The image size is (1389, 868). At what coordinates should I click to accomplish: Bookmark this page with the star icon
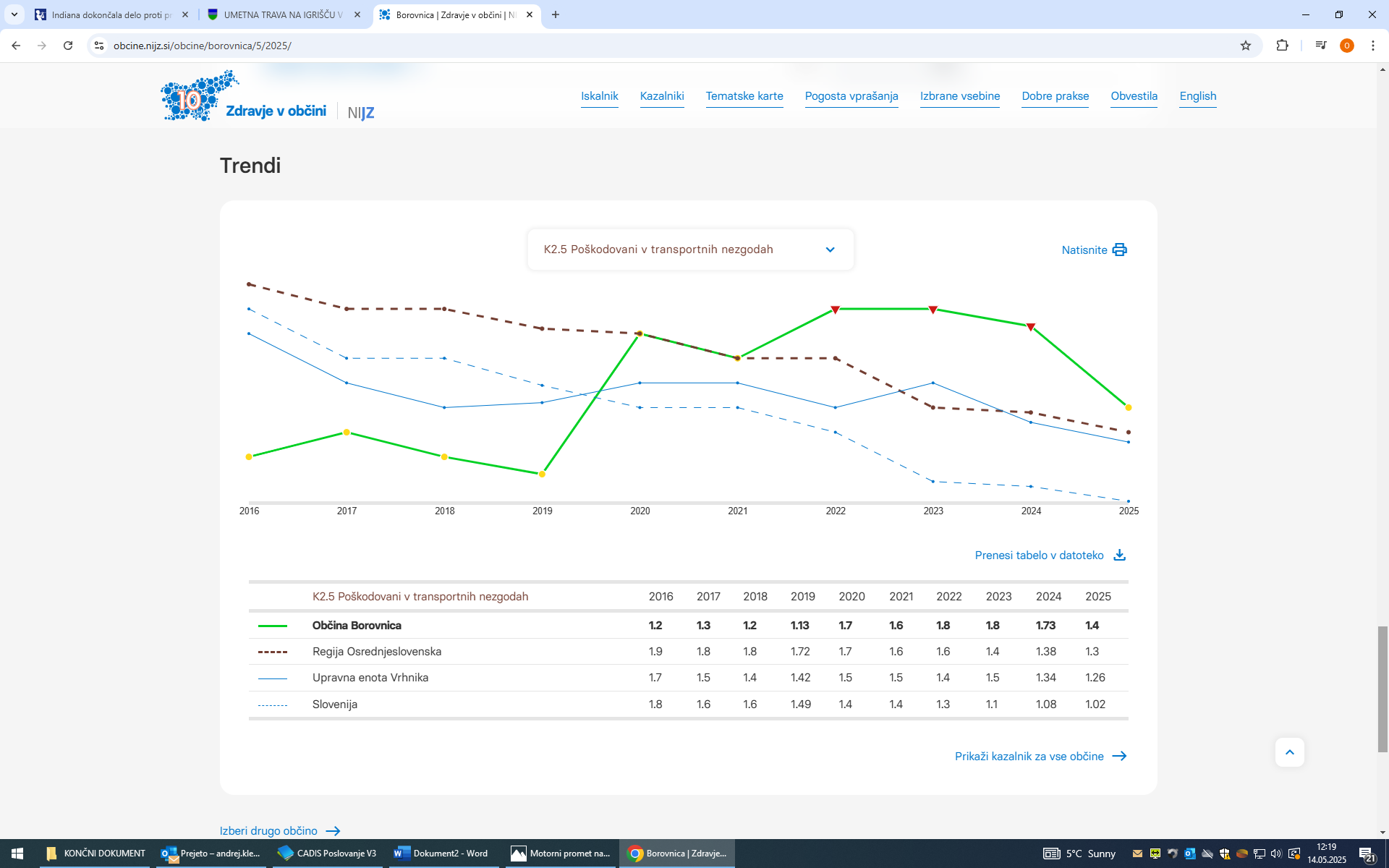1245,46
